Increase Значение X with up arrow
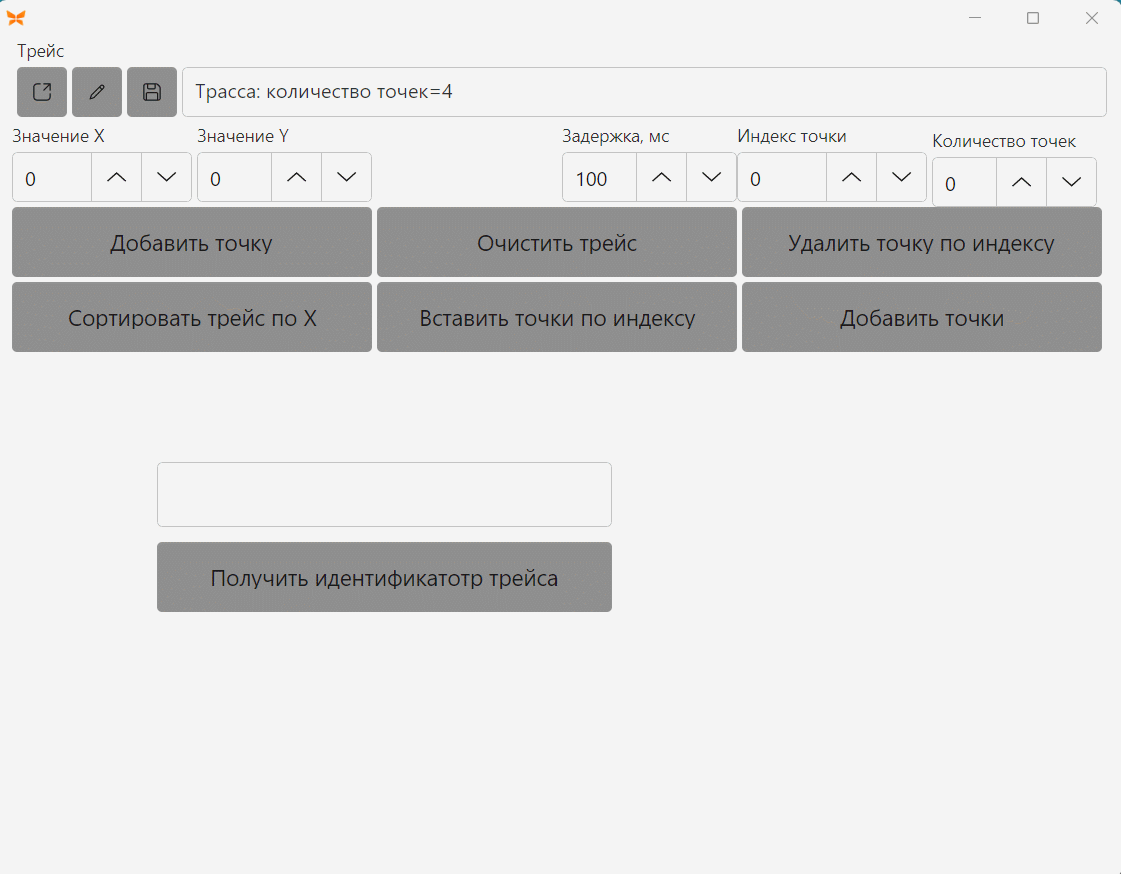Image resolution: width=1121 pixels, height=874 pixels. point(117,177)
